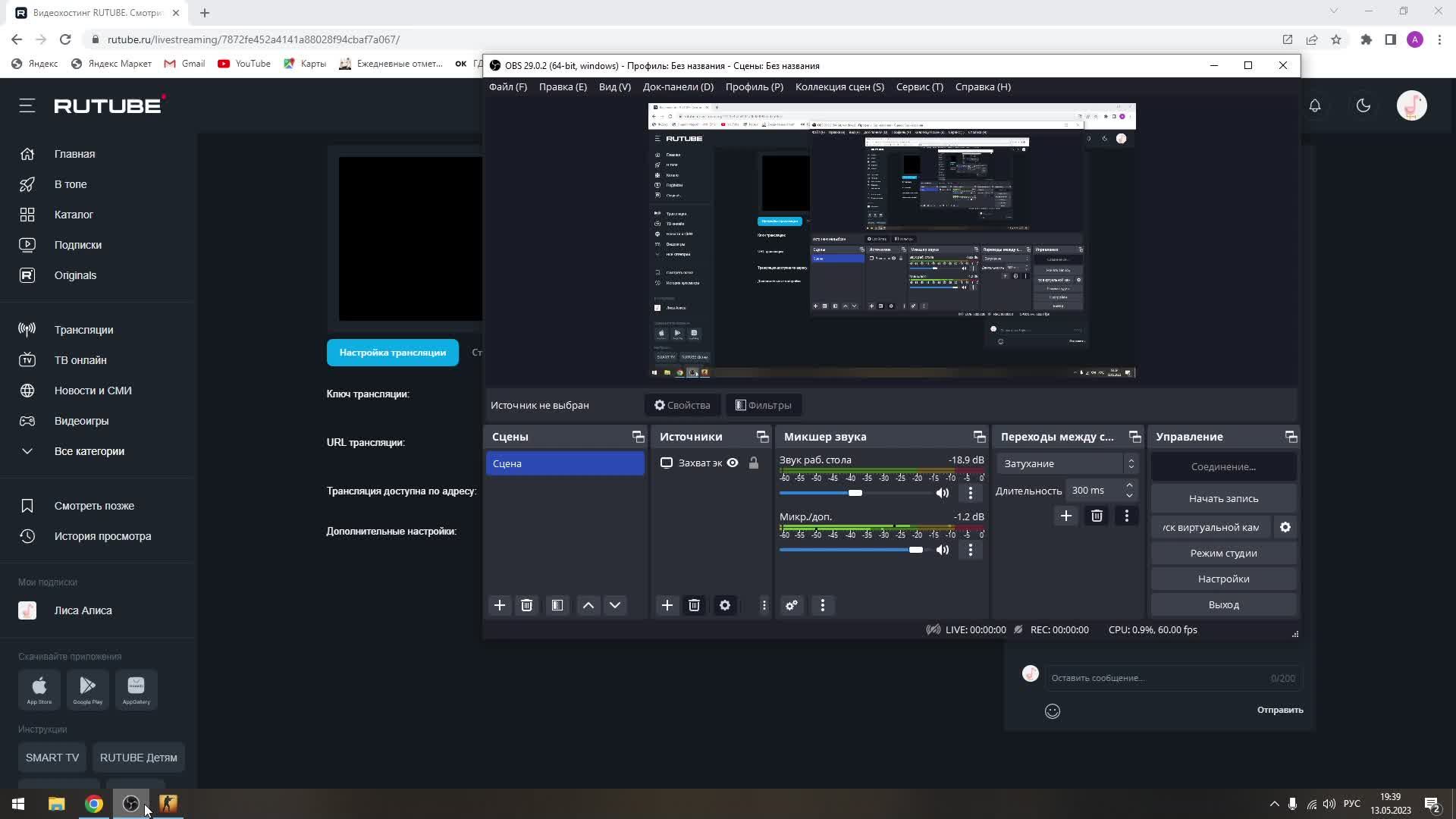Click the Начать запись button
Image resolution: width=1456 pixels, height=819 pixels.
pyautogui.click(x=1223, y=498)
